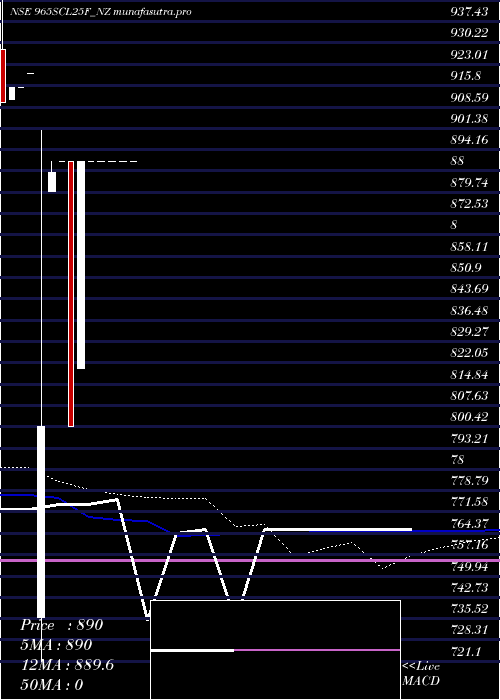Select the 757.16 price axis label
The height and width of the screenshot is (700, 500).
click(469, 545)
